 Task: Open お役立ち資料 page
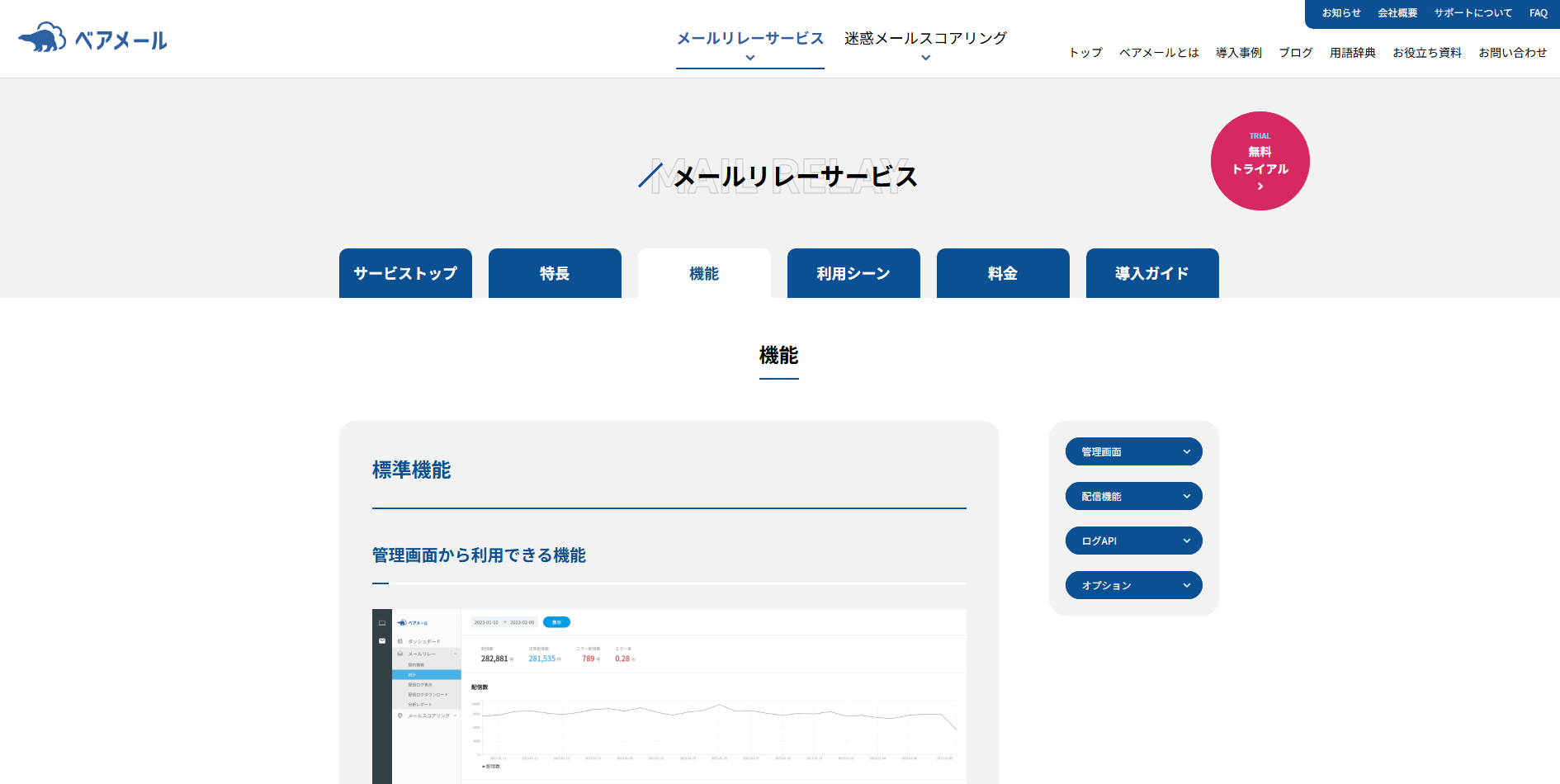click(x=1427, y=52)
